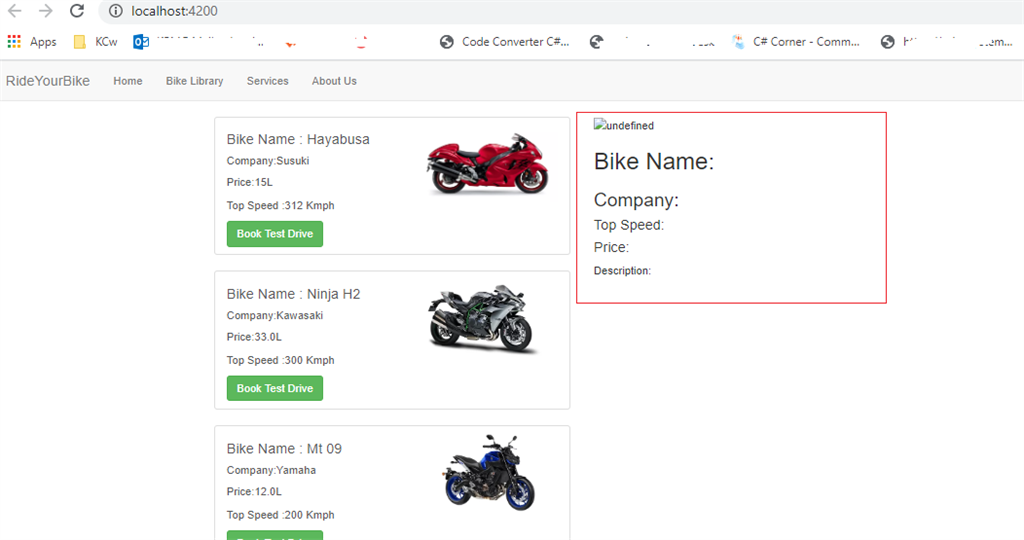This screenshot has width=1024, height=540.
Task: Click 'Company:Susuki' text
Action: point(268,161)
